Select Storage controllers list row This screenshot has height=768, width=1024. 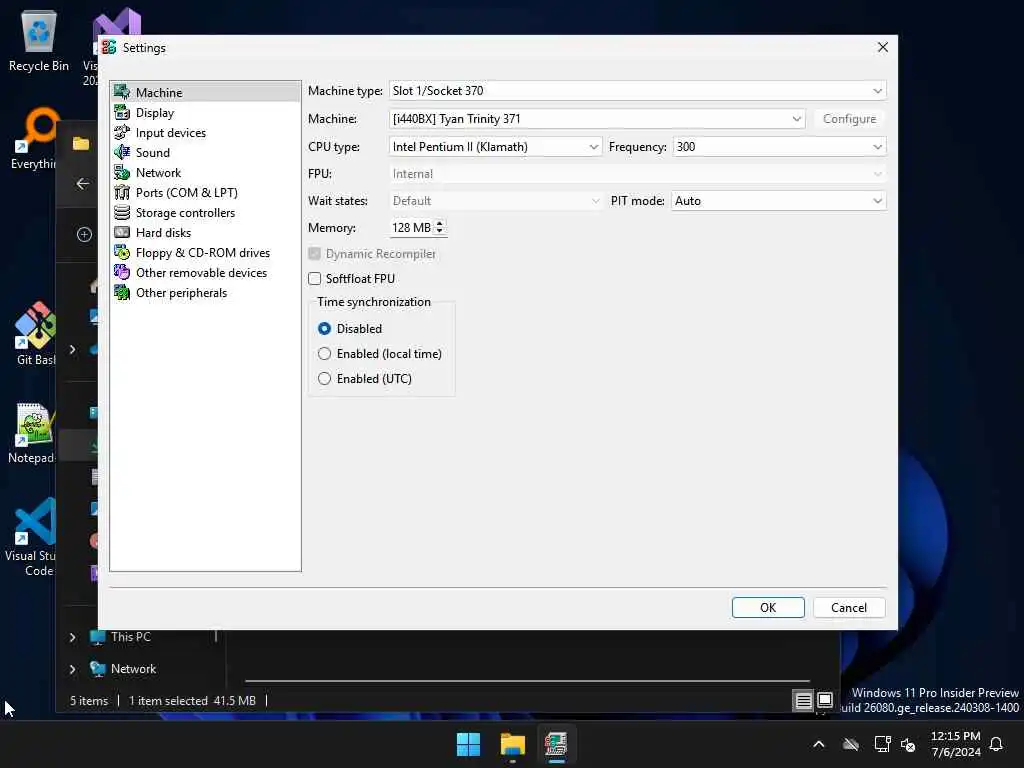(x=205, y=212)
